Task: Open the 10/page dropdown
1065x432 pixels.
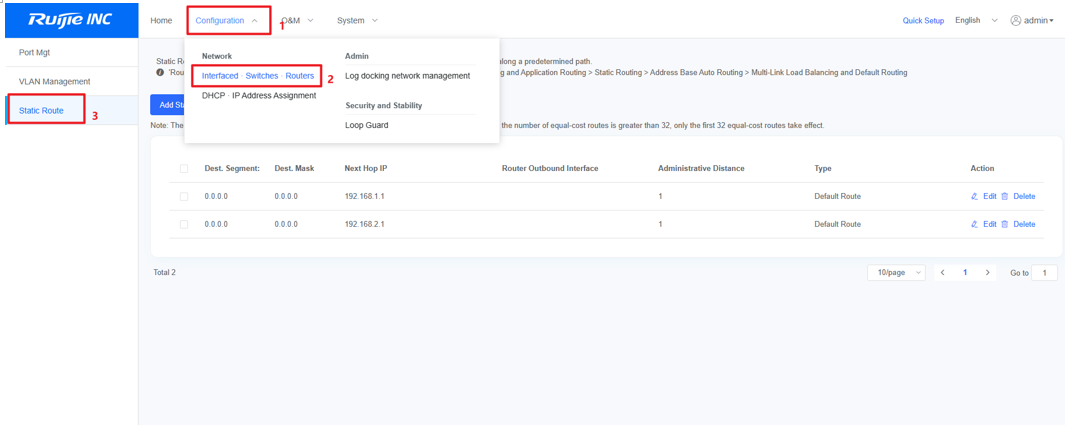Action: 897,272
